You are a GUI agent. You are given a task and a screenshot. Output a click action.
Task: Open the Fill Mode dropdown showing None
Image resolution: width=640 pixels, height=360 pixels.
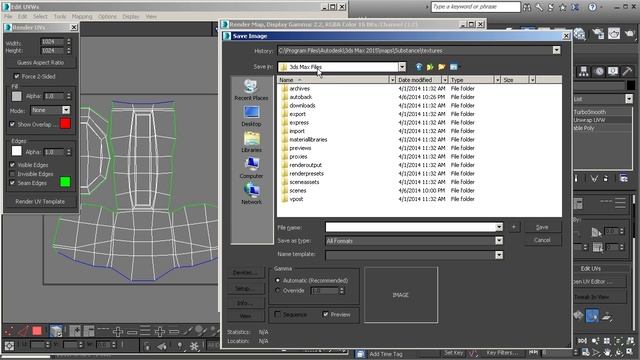point(66,110)
